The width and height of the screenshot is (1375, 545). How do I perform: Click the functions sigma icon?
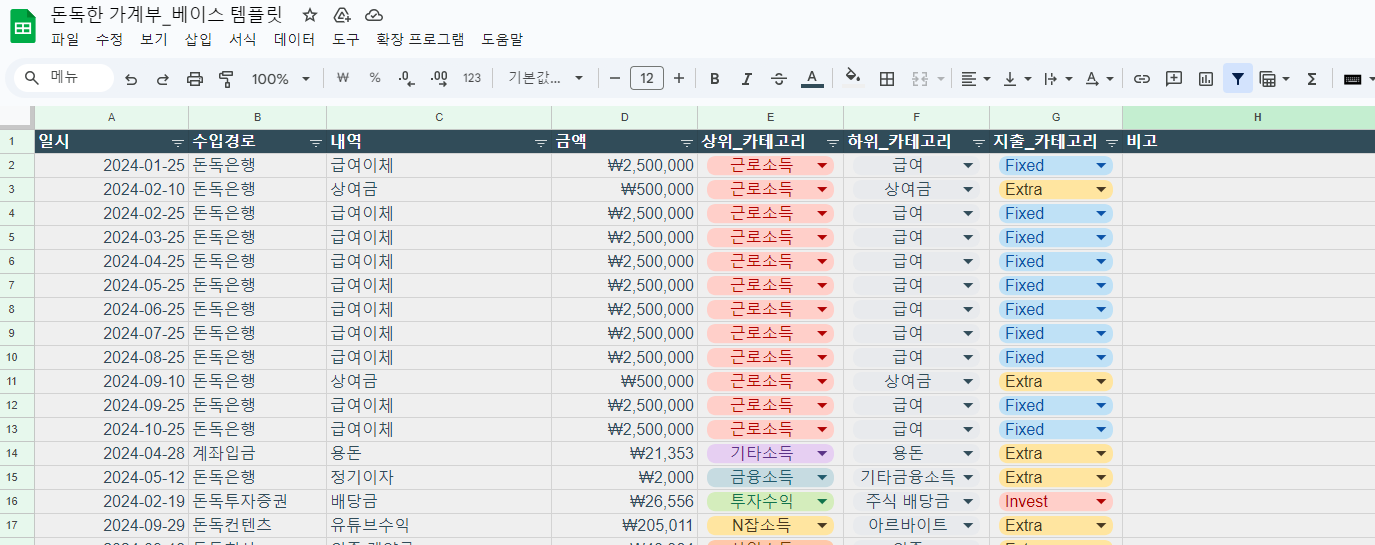tap(1311, 79)
